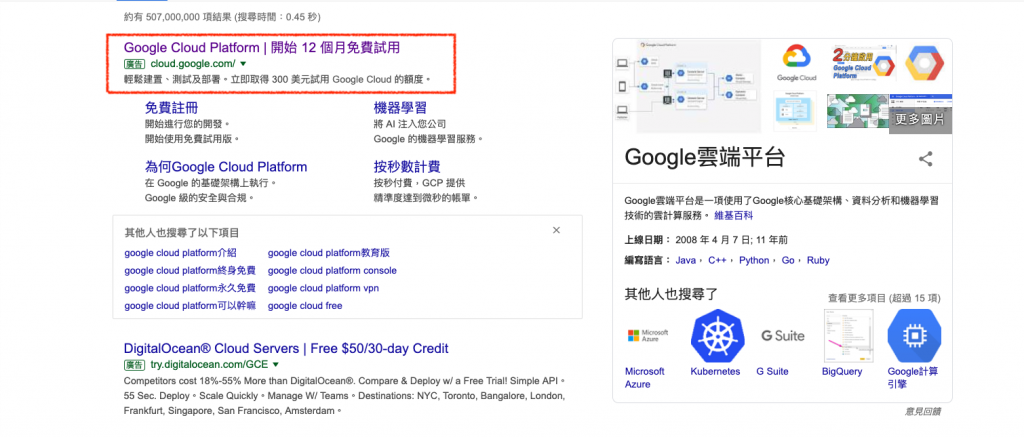Open the BigQuery screenshot thumbnail
The image size is (1024, 437).
pyautogui.click(x=848, y=336)
